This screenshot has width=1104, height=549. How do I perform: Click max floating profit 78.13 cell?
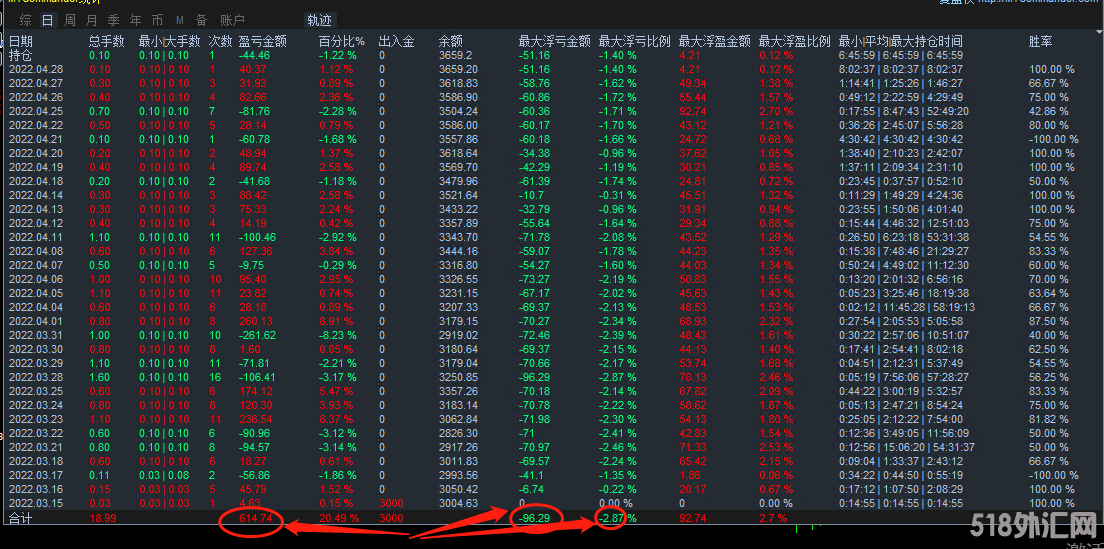coord(693,377)
